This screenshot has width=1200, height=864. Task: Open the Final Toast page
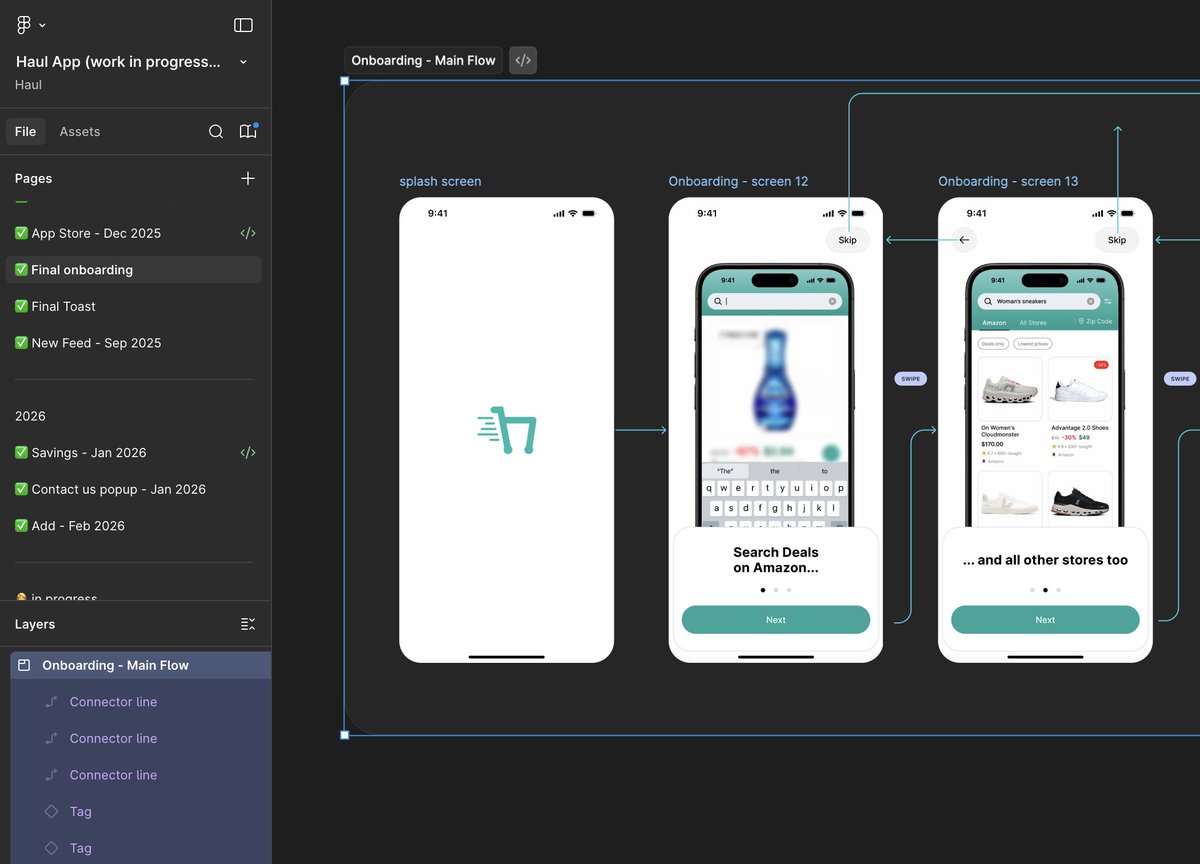click(56, 307)
